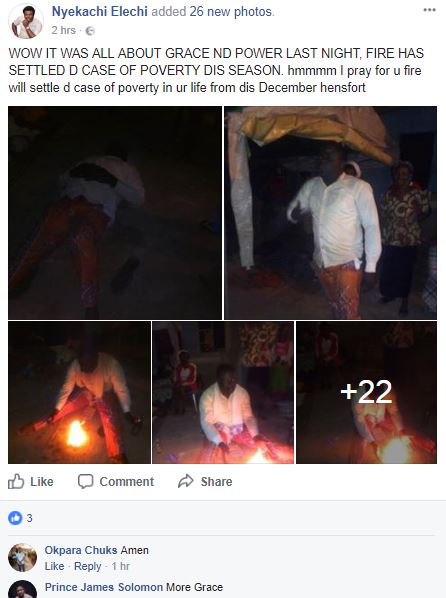Click the globe privacy icon beside 2 hrs
Image resolution: width=446 pixels, height=598 pixels.
pyautogui.click(x=90, y=31)
